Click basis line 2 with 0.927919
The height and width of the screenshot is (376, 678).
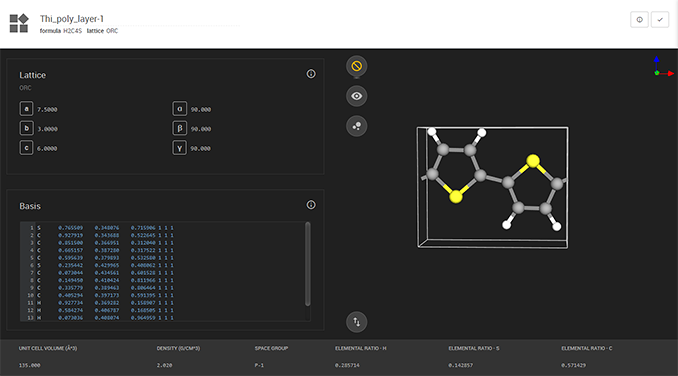(x=105, y=235)
